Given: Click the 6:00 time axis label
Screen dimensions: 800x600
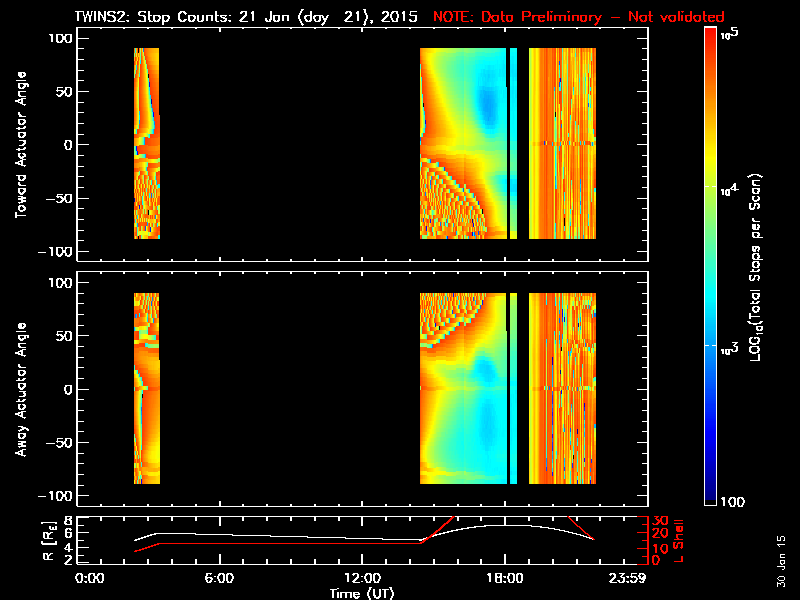Looking at the screenshot, I should 219,579.
